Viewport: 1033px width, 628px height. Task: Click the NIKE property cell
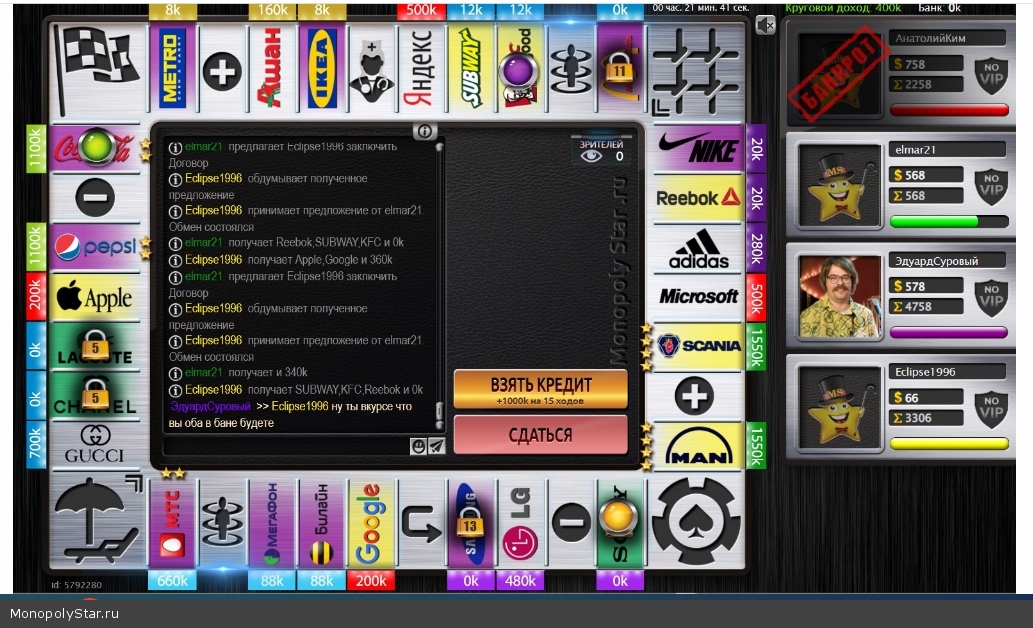[698, 148]
